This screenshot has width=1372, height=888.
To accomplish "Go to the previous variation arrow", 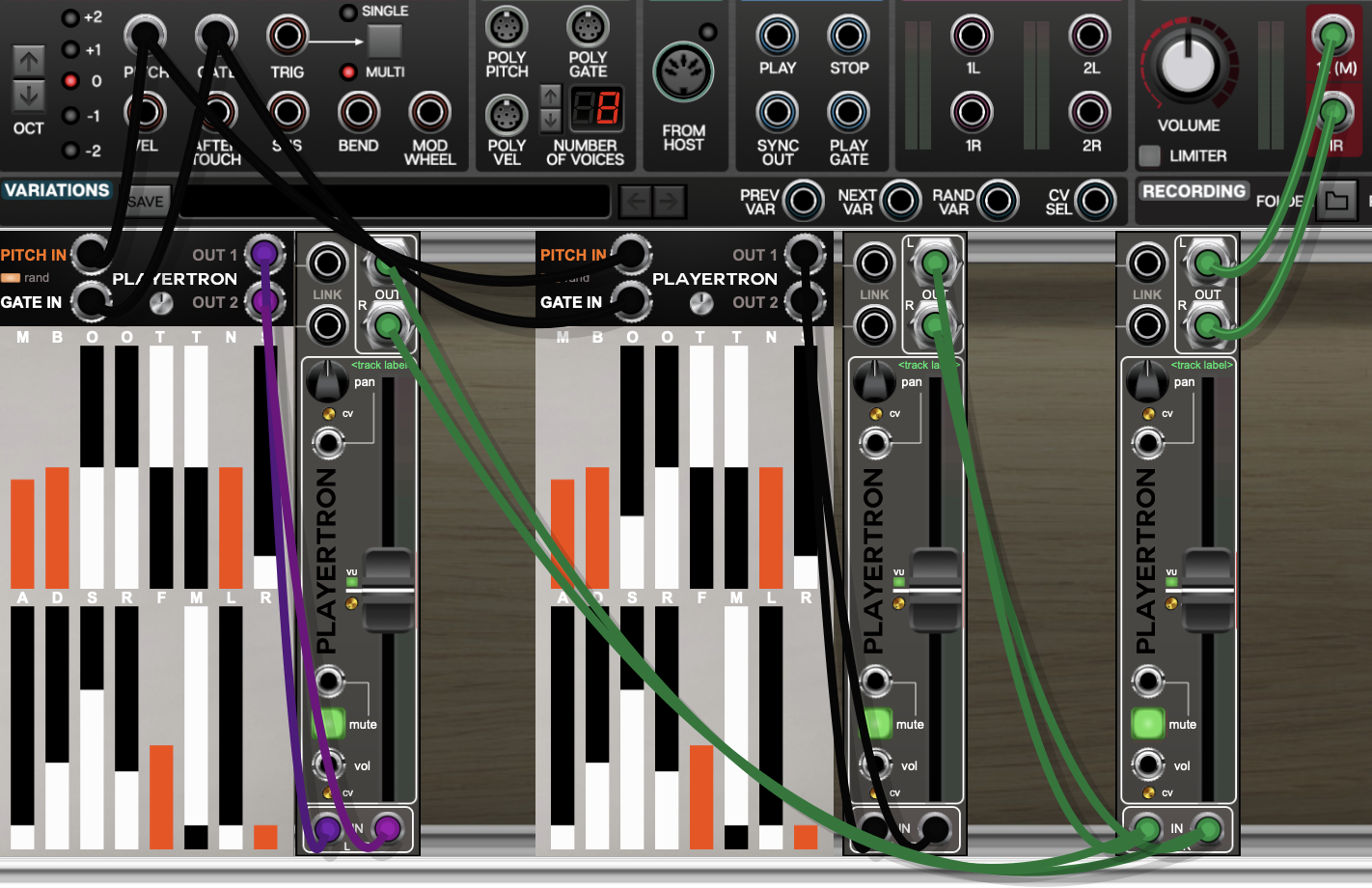I will 635,202.
